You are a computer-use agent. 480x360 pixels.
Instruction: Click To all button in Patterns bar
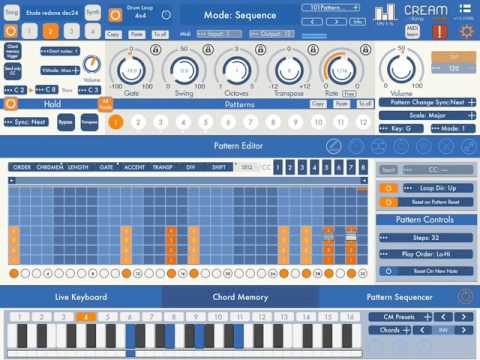tap(365, 104)
